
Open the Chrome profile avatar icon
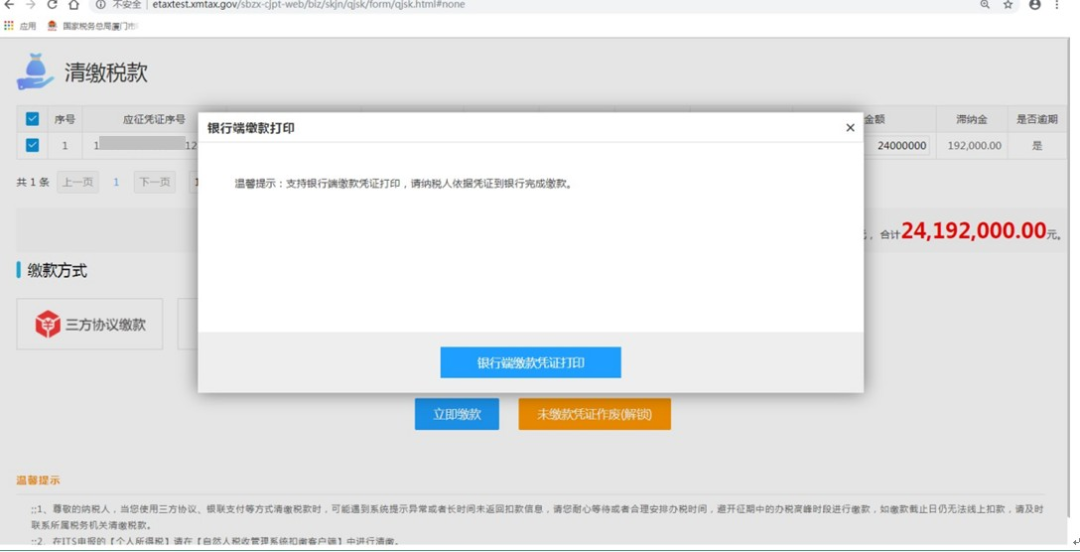click(x=1035, y=4)
